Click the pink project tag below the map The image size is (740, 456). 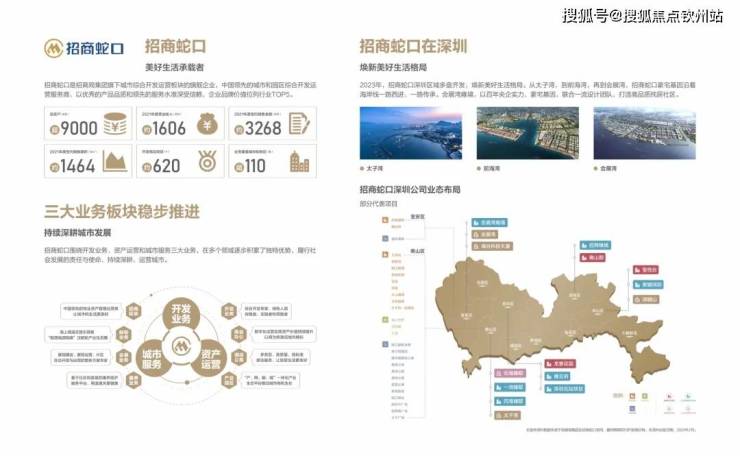(510, 373)
